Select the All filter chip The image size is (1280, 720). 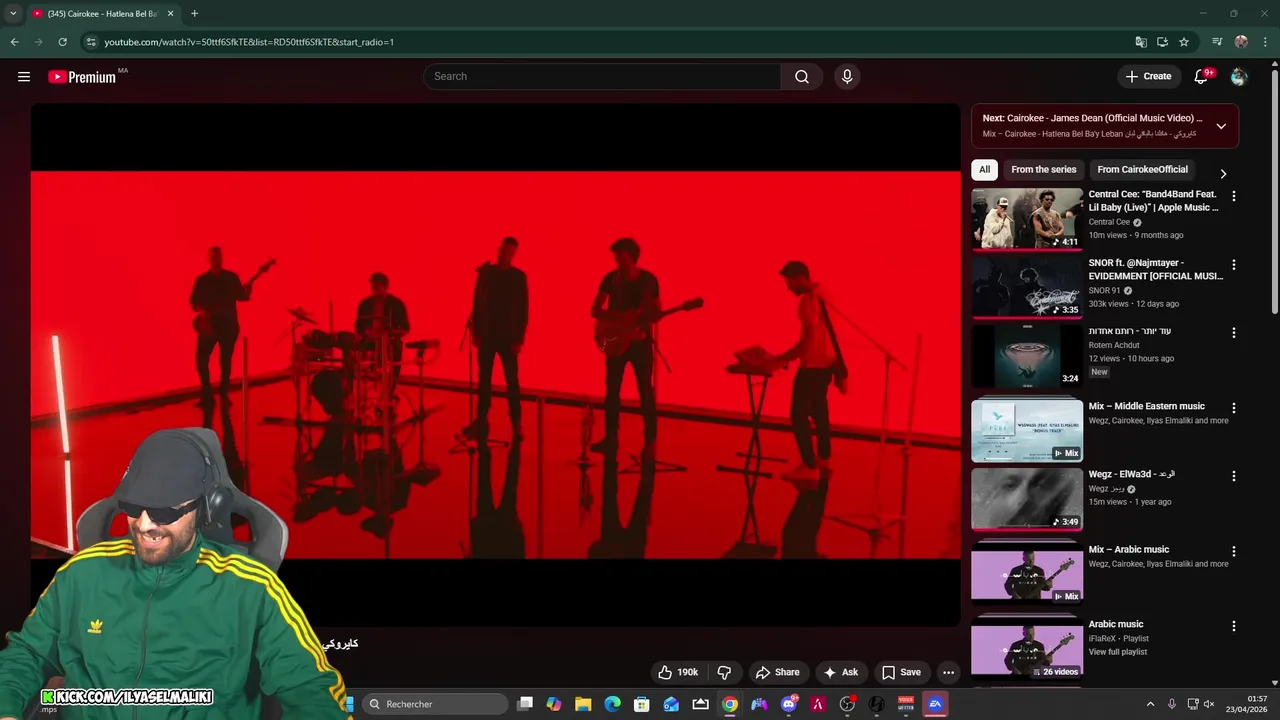pyautogui.click(x=984, y=170)
